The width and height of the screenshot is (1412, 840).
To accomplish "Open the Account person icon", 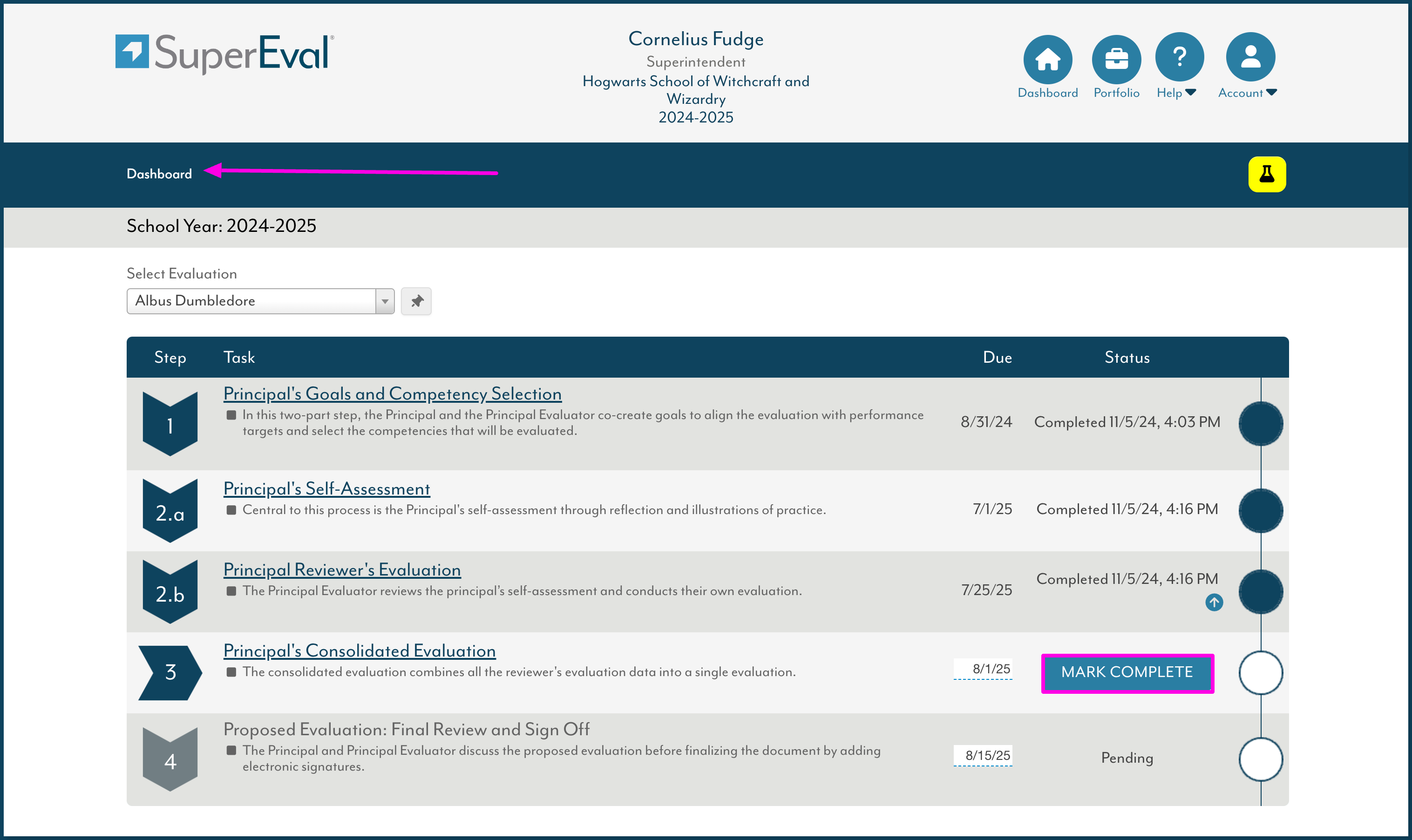I will (x=1250, y=57).
